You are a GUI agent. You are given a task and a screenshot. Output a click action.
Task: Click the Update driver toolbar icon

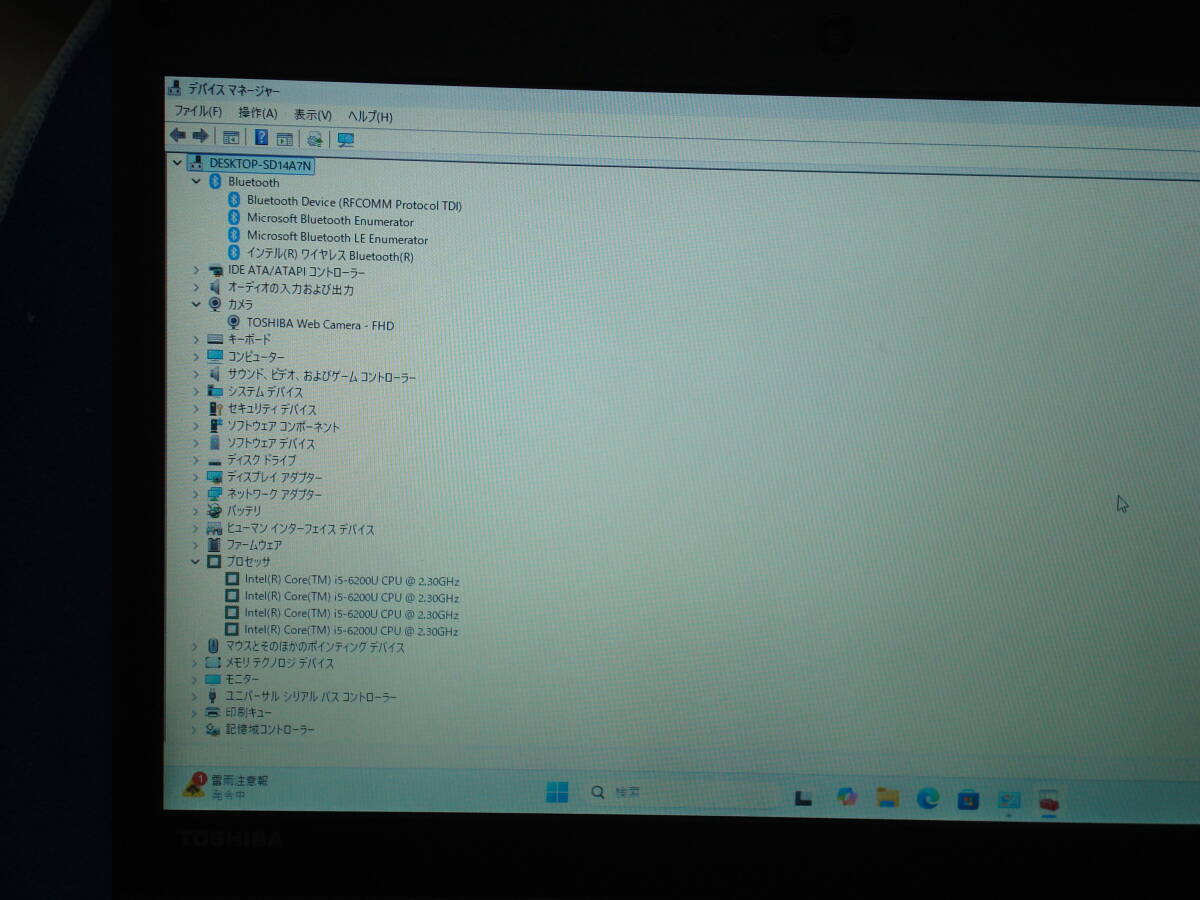(315, 139)
